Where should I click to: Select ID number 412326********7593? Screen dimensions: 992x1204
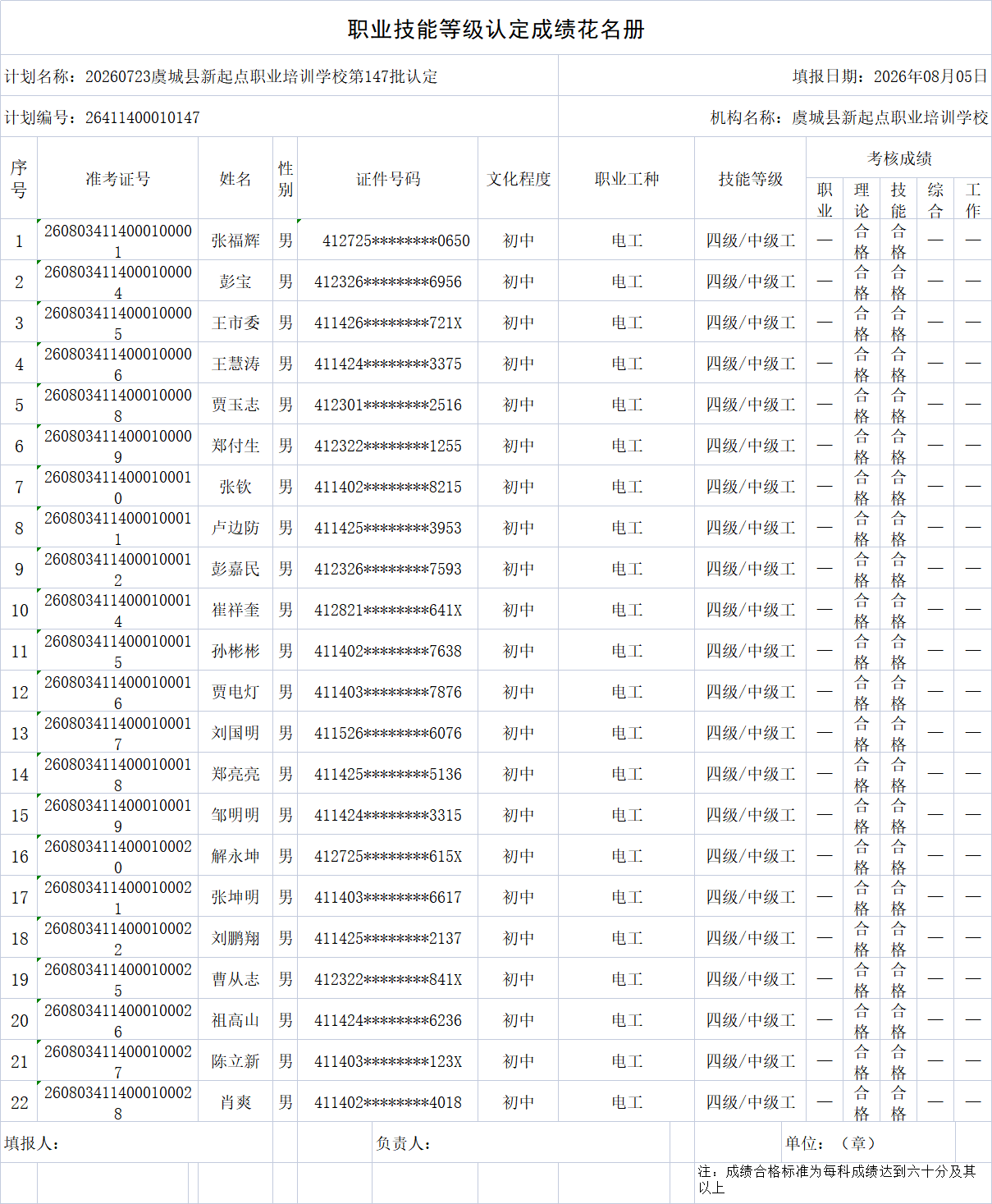[x=388, y=569]
